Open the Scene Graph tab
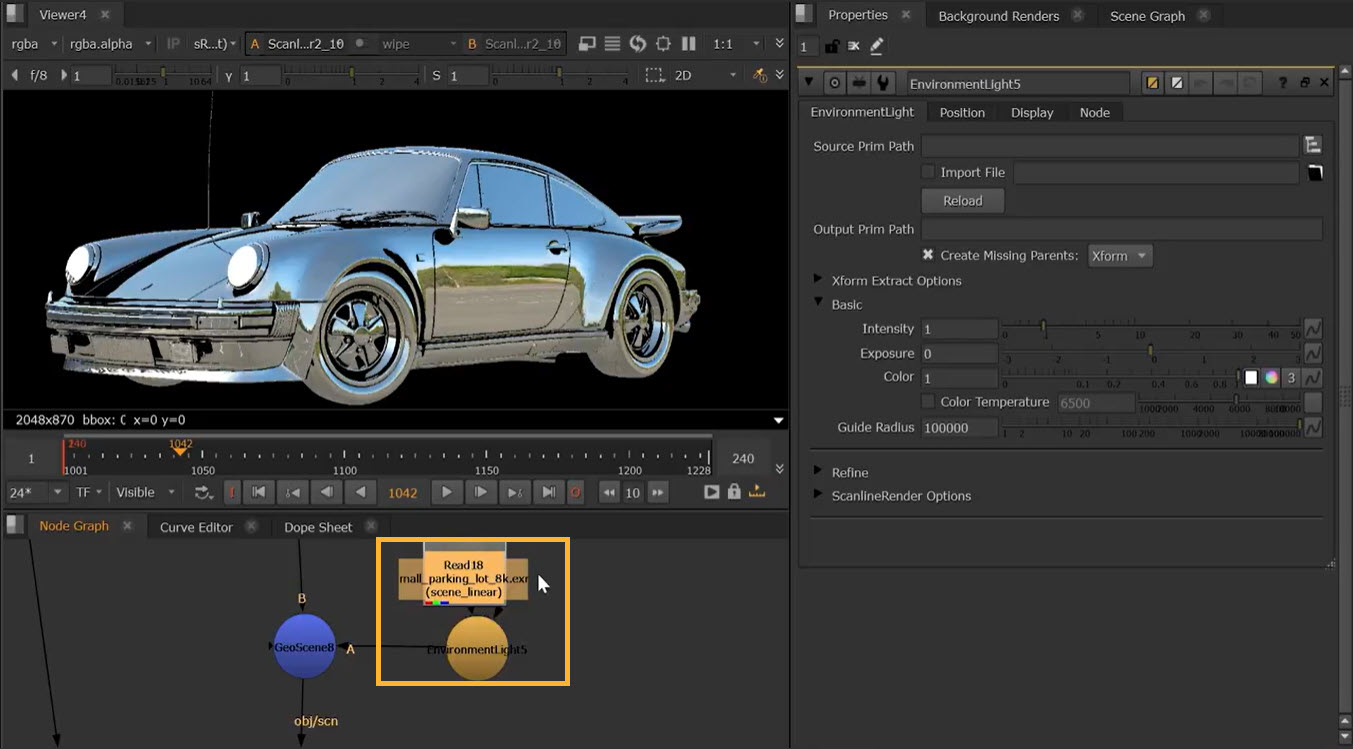The width and height of the screenshot is (1353, 749). click(x=1147, y=16)
